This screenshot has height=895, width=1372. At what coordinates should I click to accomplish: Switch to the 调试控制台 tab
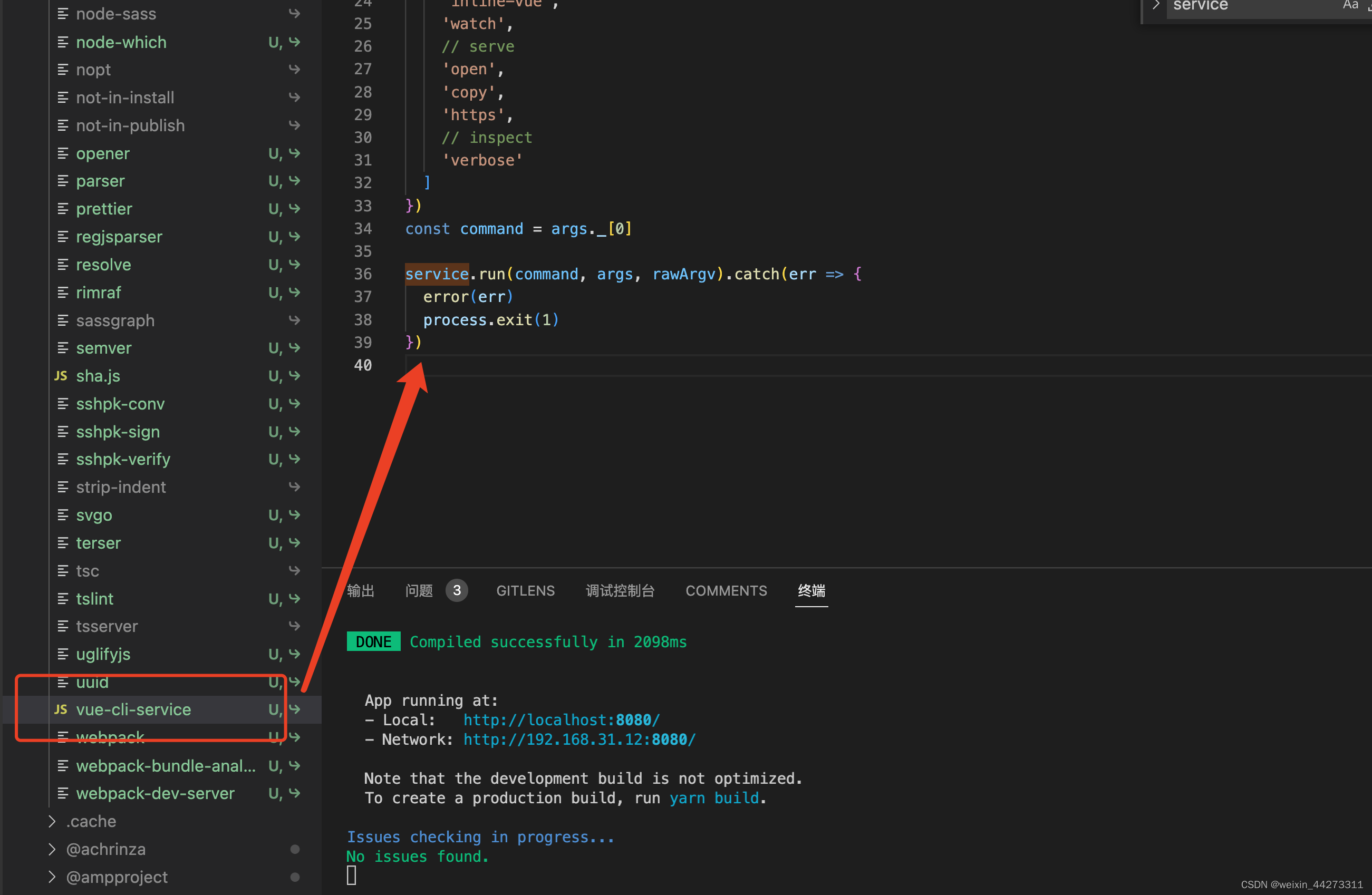[x=620, y=591]
